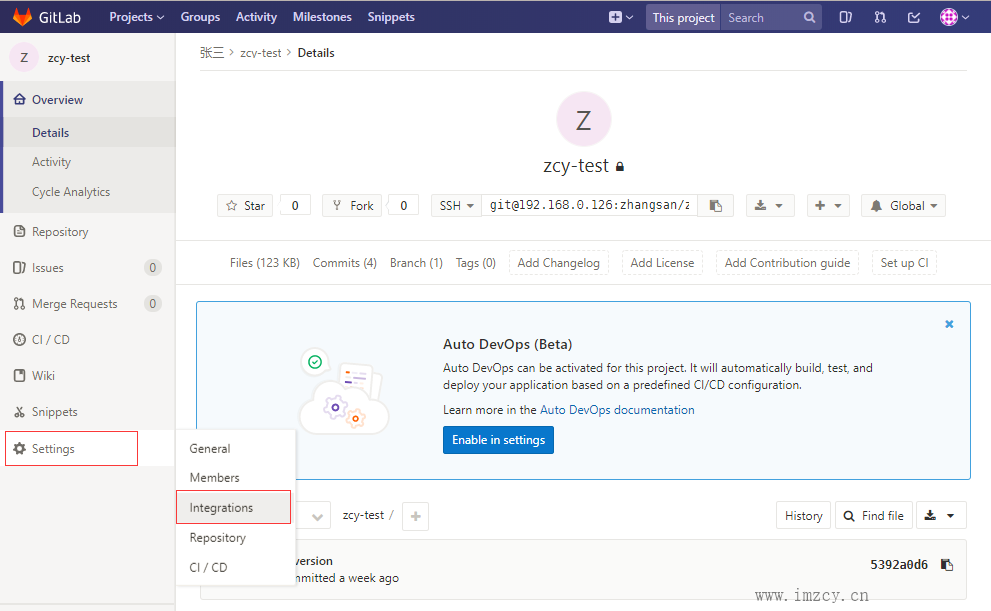
Task: Copy the SSH clone URL to clipboard
Action: click(x=716, y=205)
